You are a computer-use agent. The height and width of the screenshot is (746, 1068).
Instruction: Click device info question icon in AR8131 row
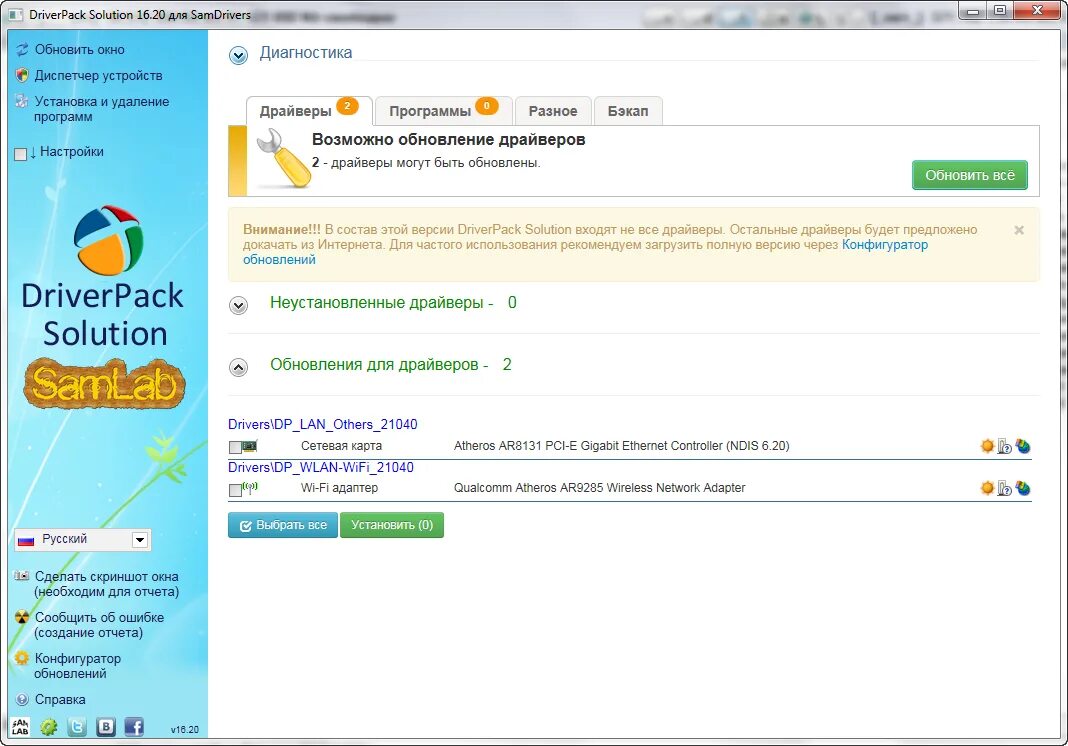tap(1005, 447)
